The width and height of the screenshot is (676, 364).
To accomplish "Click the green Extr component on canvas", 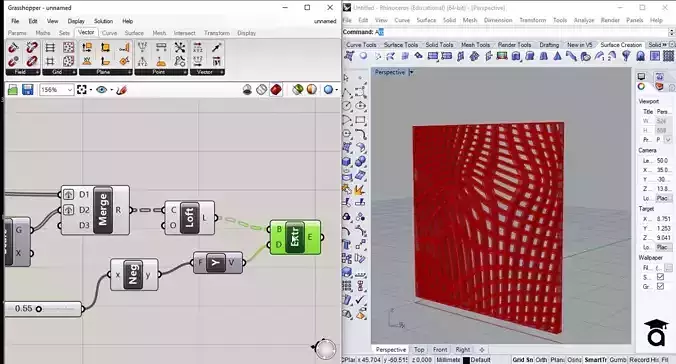I will [x=295, y=237].
